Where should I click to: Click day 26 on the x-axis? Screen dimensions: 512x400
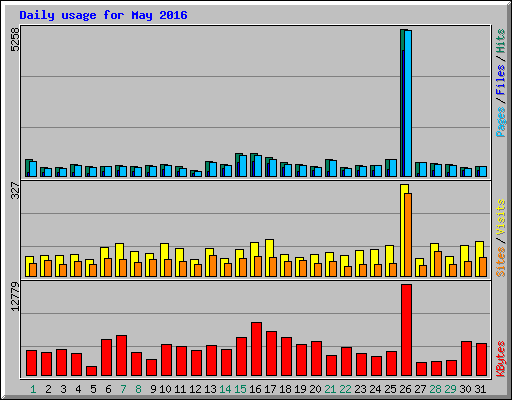click(405, 389)
